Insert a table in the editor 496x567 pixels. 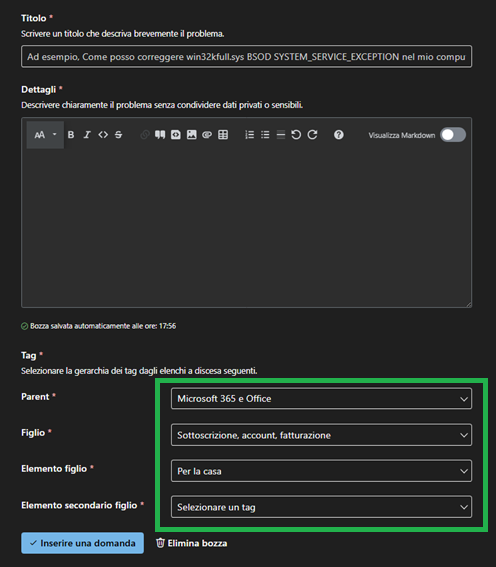pos(223,135)
